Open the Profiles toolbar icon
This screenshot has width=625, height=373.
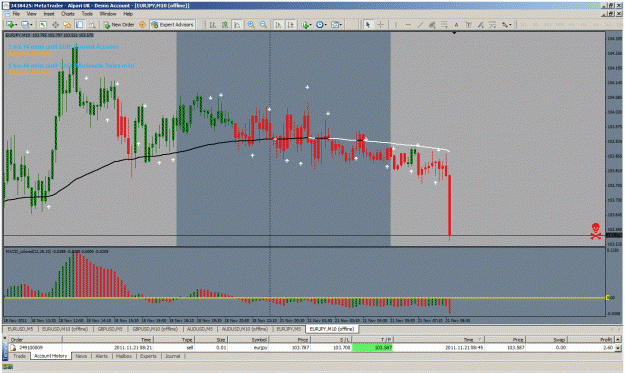[x=26, y=25]
